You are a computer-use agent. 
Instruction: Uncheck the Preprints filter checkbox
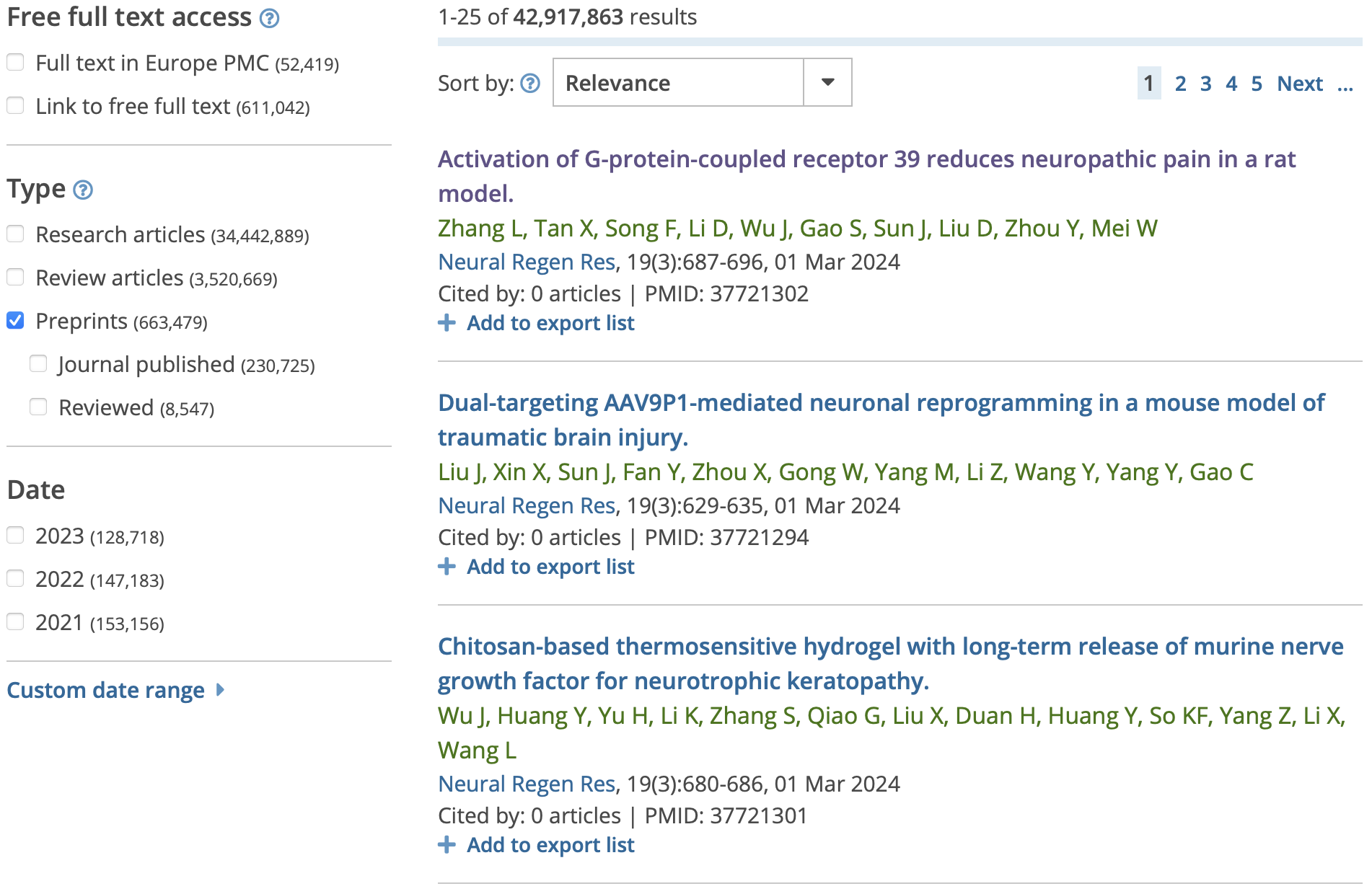coord(16,321)
